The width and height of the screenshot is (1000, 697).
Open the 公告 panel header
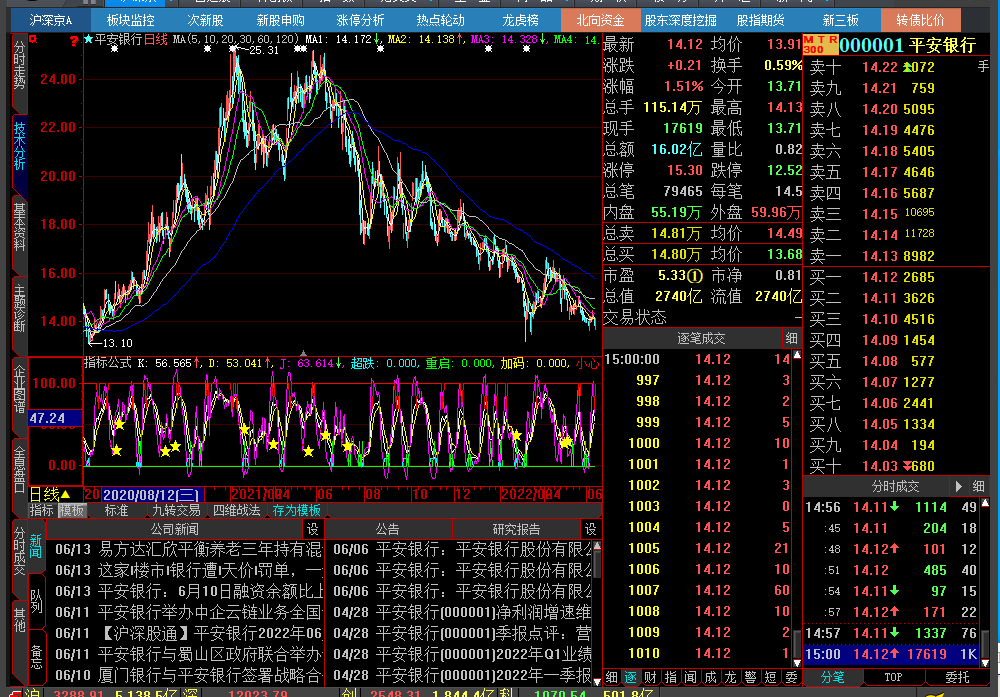click(x=388, y=529)
